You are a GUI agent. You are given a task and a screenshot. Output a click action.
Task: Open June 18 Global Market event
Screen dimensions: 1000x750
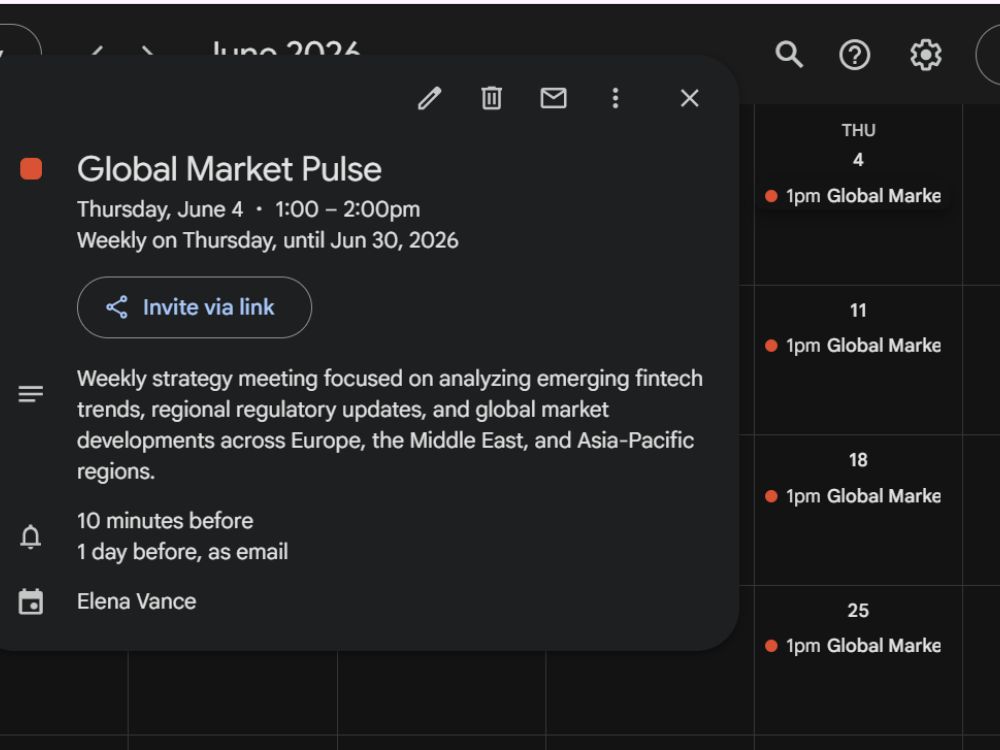coord(853,496)
